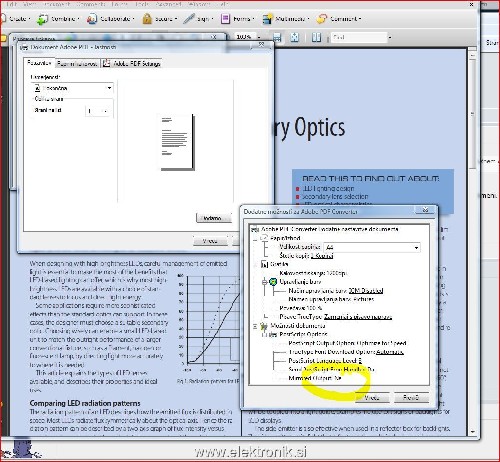Click the Secure padlock icon
Viewport: 500px width, 462px height.
[x=147, y=19]
